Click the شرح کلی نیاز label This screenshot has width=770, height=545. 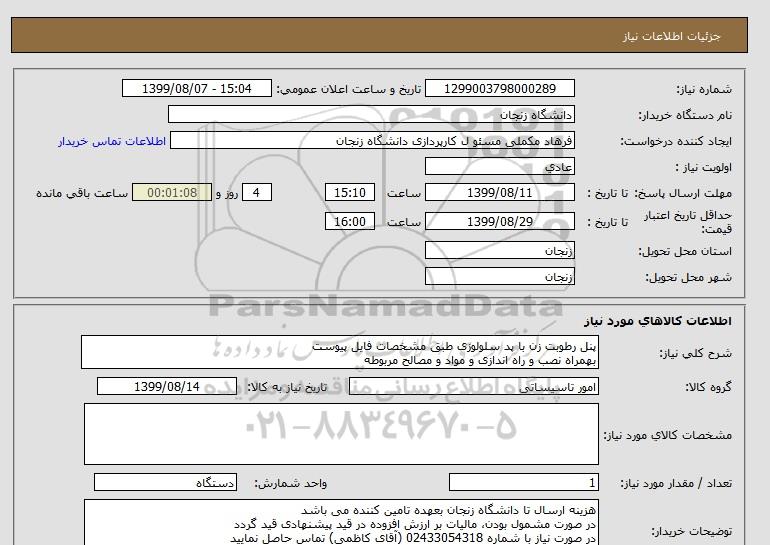click(x=695, y=353)
